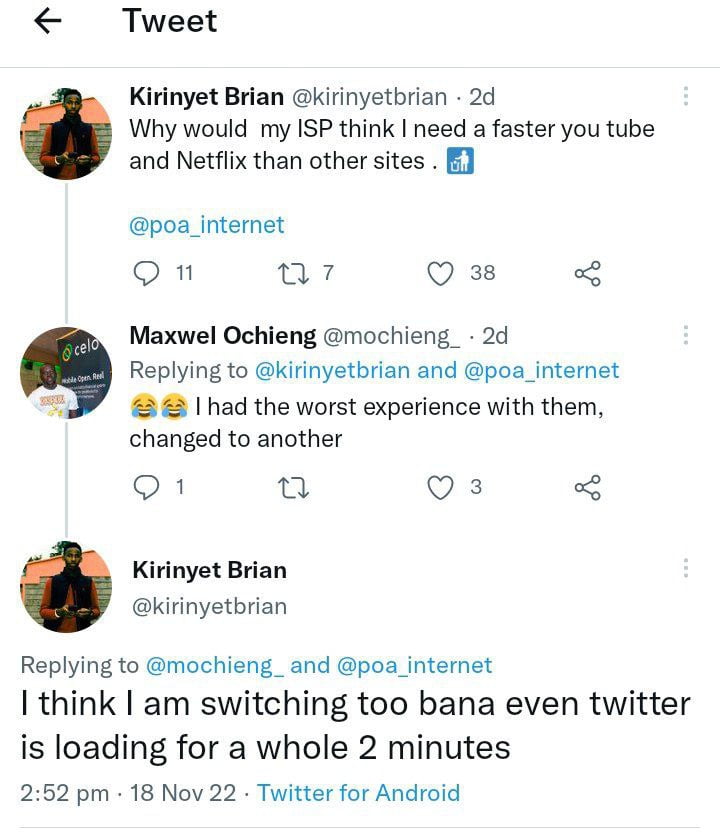This screenshot has height=836, width=720.
Task: Share Maxwel Ochieng's reply
Action: click(x=587, y=487)
